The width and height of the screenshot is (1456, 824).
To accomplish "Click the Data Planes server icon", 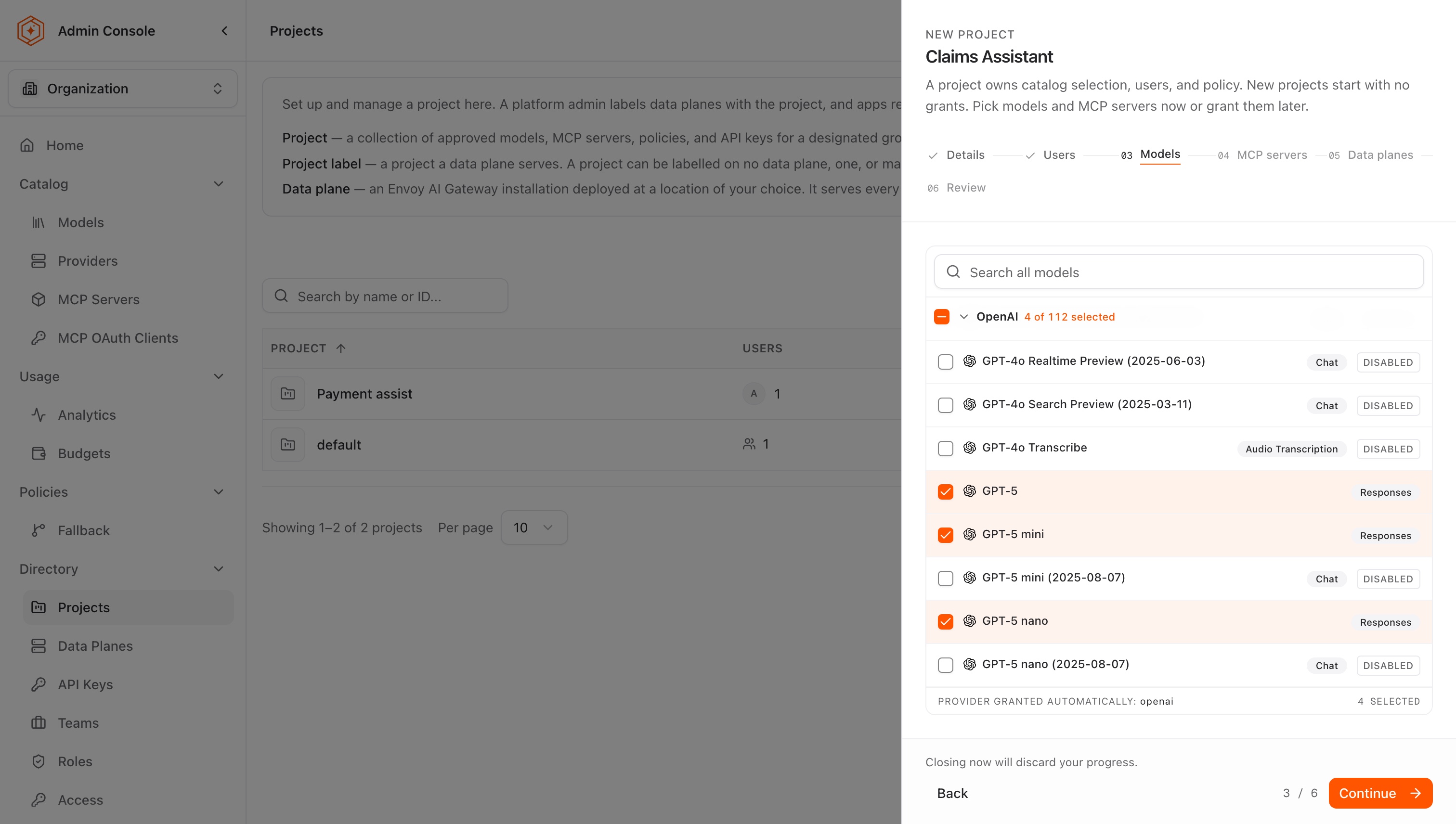I will (38, 646).
